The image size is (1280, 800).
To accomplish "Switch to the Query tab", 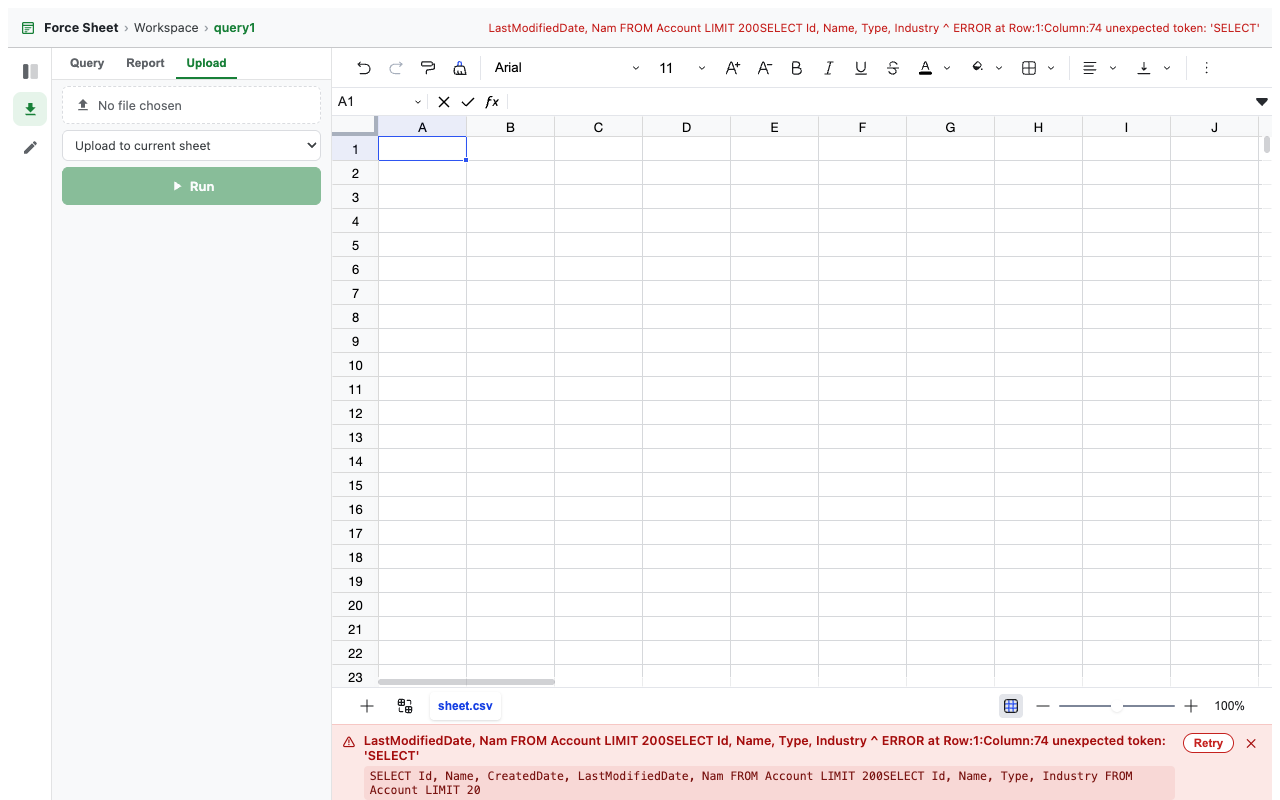I will click(87, 63).
